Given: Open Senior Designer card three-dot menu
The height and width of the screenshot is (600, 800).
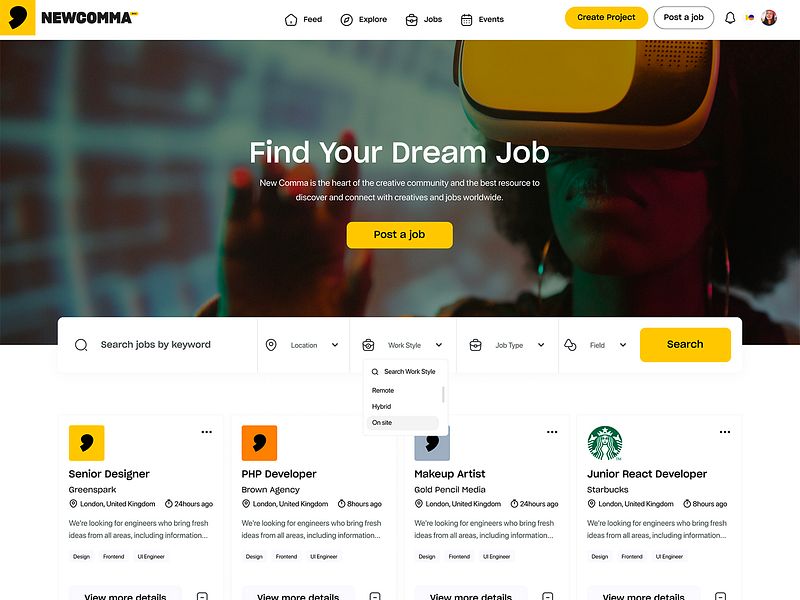Looking at the screenshot, I should coord(207,432).
